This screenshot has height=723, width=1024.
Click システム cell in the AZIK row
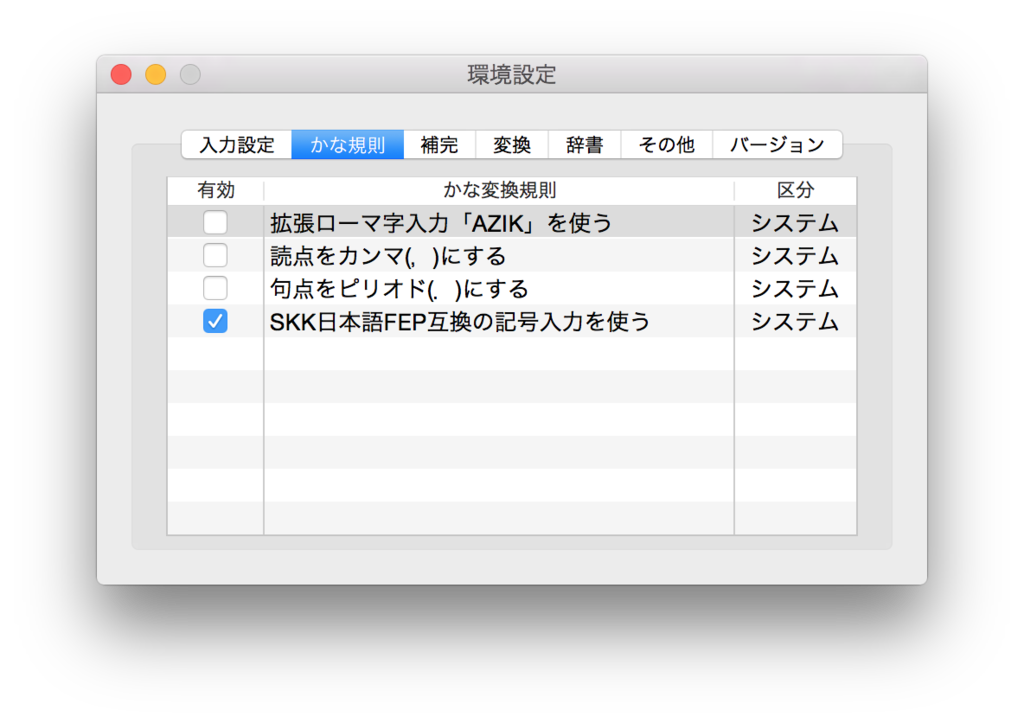click(795, 223)
